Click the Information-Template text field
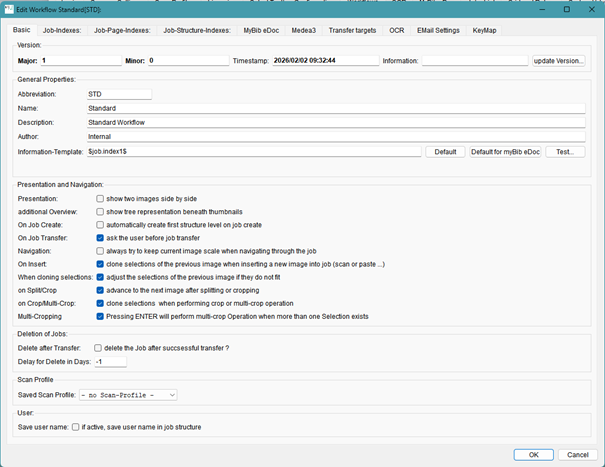The width and height of the screenshot is (605, 467). click(253, 152)
